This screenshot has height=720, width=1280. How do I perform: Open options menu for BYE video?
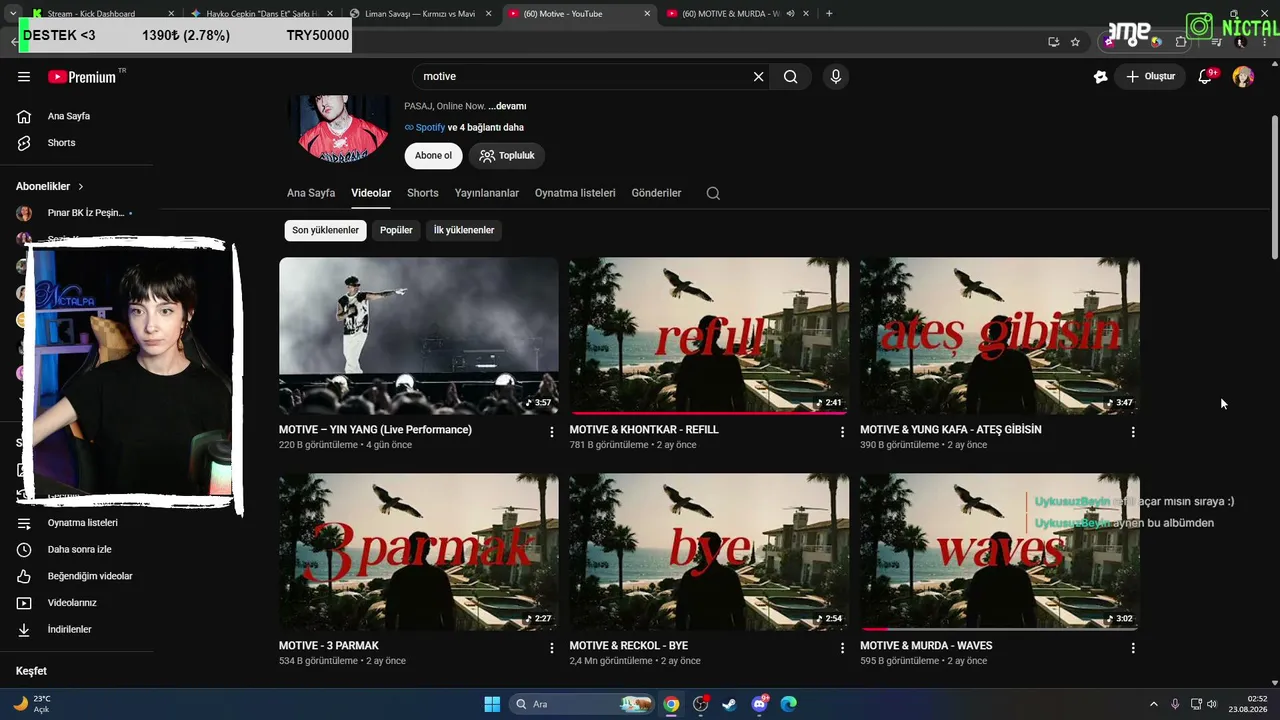[842, 648]
